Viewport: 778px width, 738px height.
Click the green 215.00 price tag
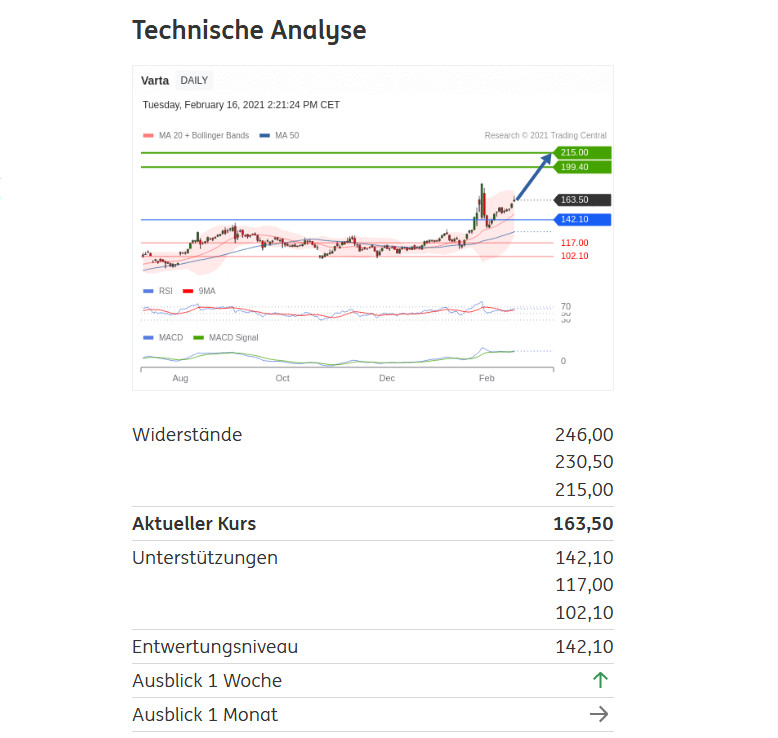tap(581, 152)
